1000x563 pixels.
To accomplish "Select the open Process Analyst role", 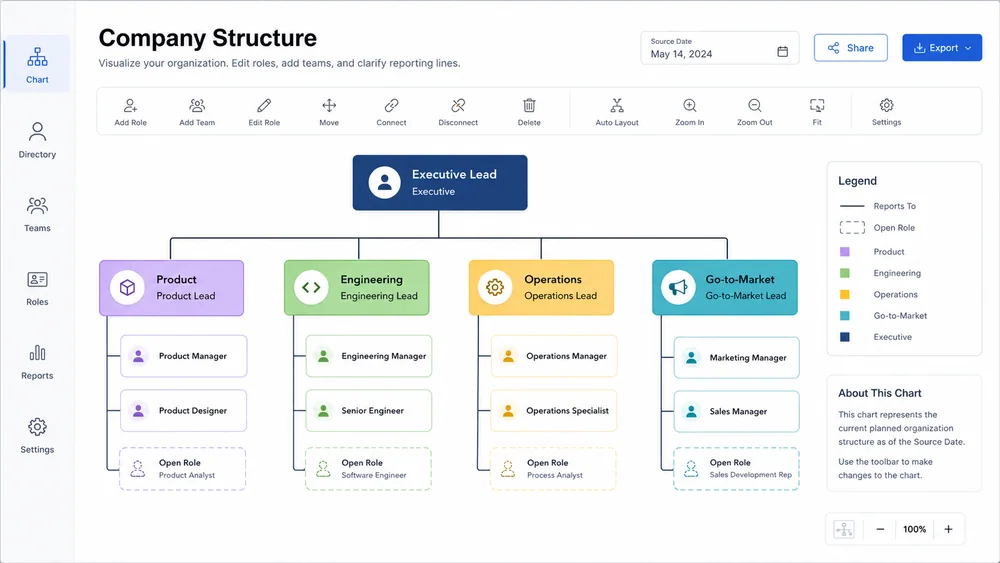I will 553,469.
